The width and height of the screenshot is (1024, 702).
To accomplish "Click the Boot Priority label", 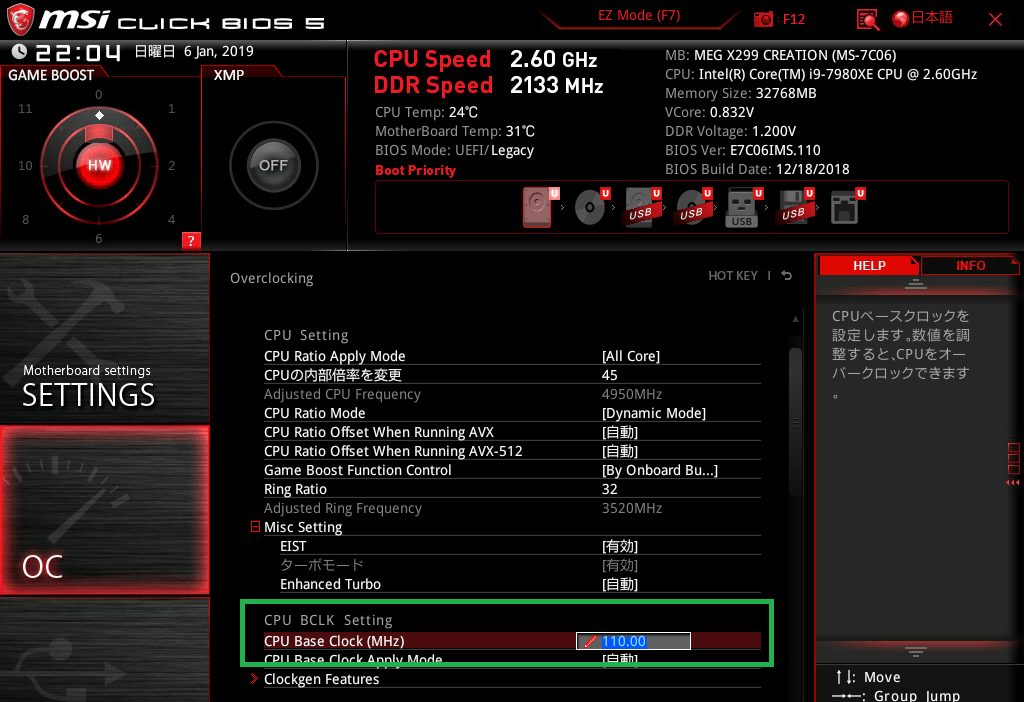I will [415, 170].
